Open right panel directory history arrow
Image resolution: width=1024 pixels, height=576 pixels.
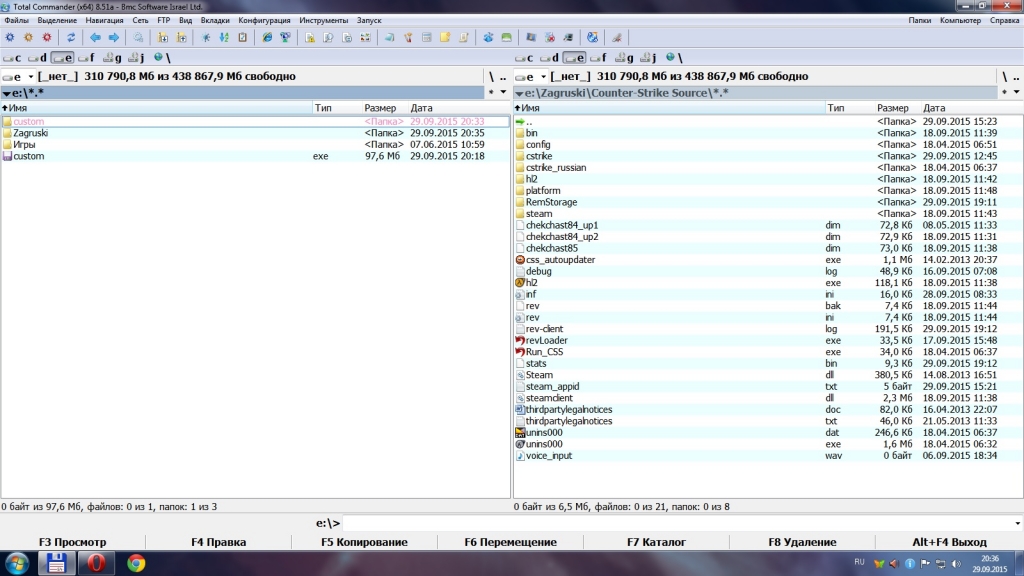click(1016, 92)
